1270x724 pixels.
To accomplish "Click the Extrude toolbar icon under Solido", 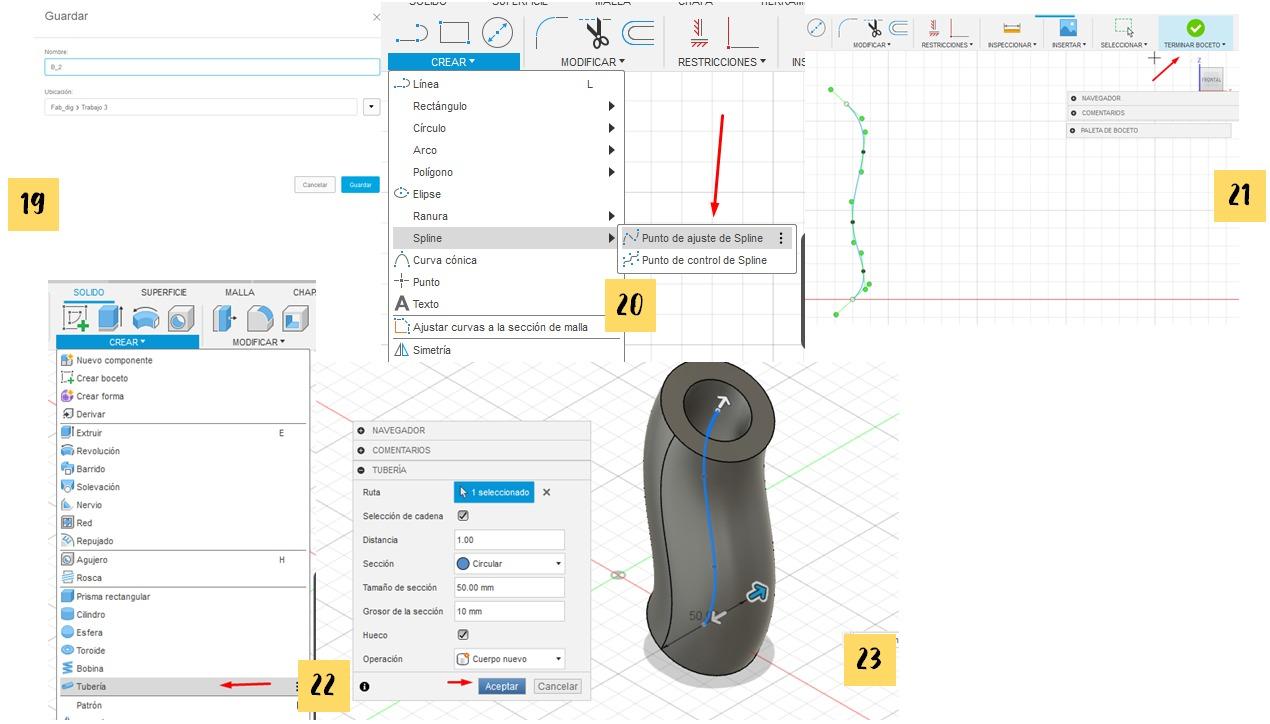I will coord(110,318).
